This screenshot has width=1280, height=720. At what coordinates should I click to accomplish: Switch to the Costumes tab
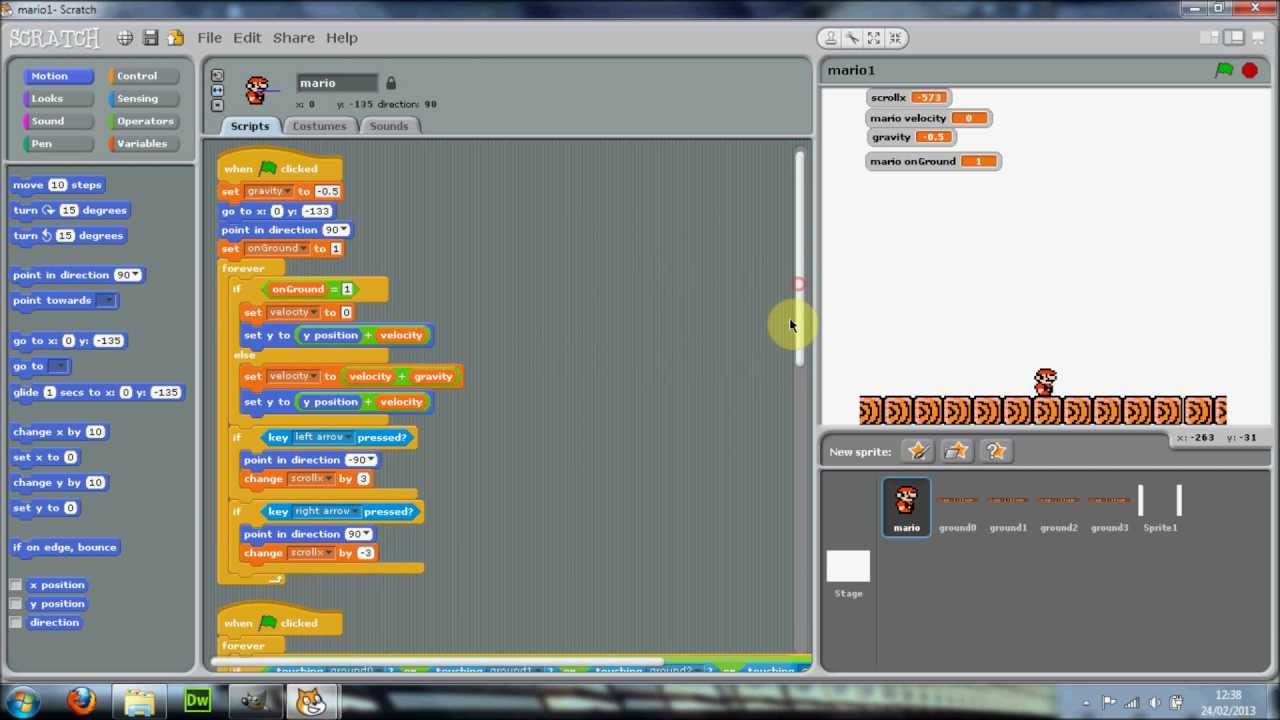click(319, 126)
